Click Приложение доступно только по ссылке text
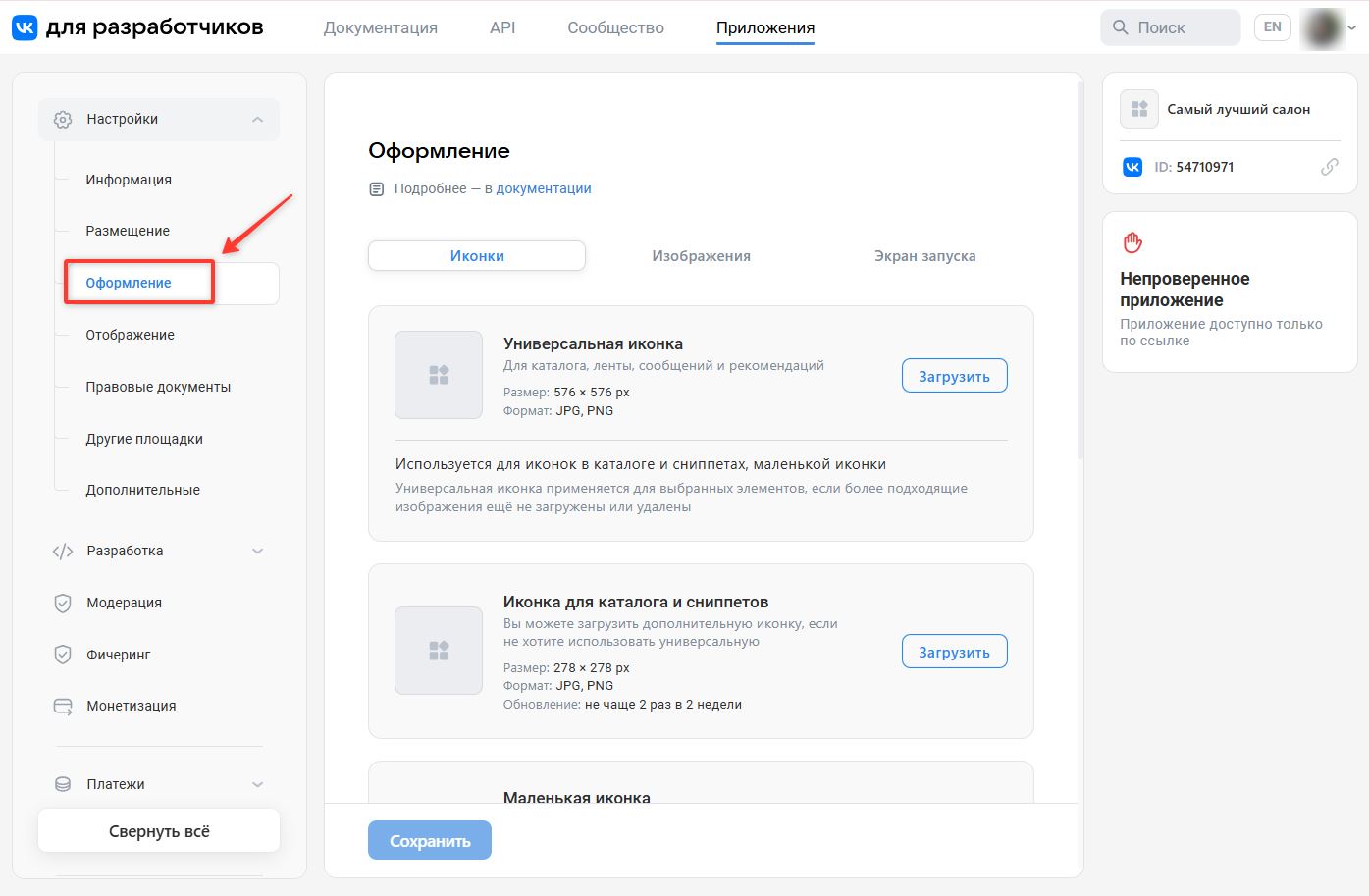This screenshot has height=896, width=1369. [x=1221, y=332]
